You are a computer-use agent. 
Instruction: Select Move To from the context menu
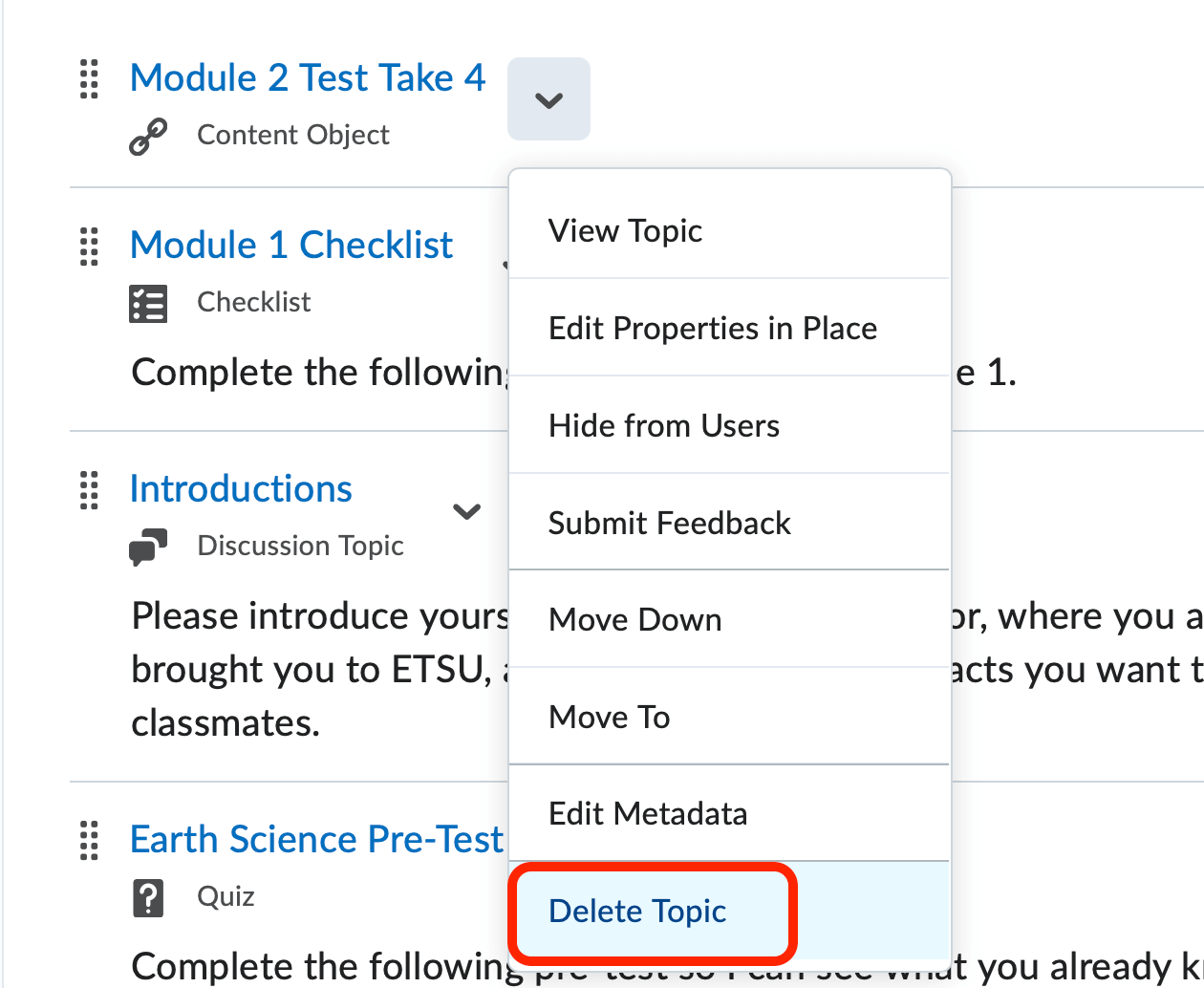[609, 717]
